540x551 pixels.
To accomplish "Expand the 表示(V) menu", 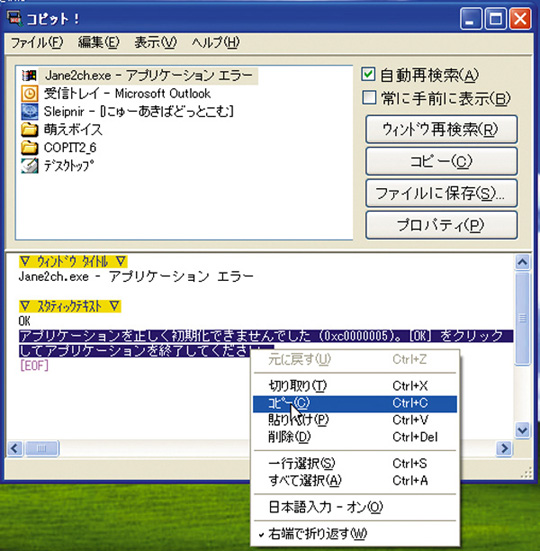I will (x=156, y=43).
